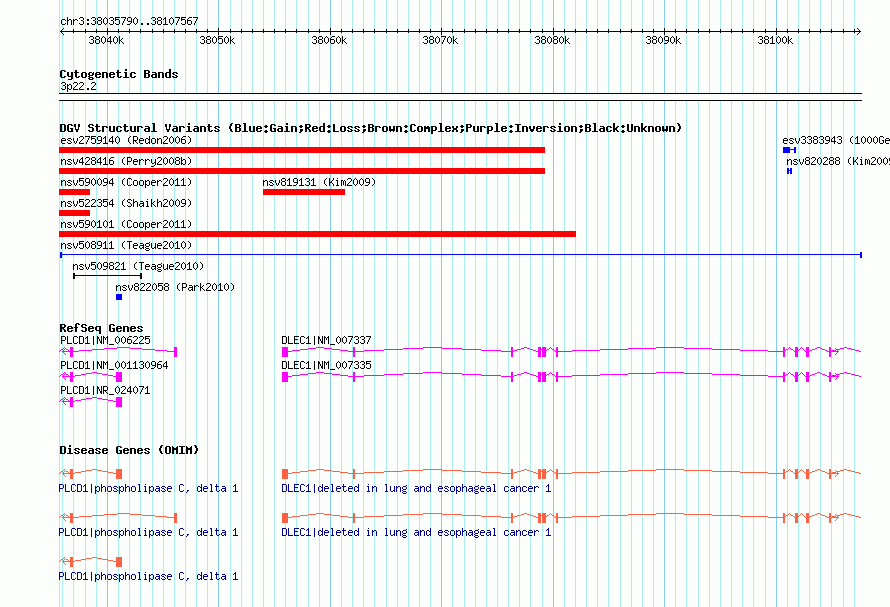The height and width of the screenshot is (607, 890).
Task: Select the DGV Structural Variants track title
Action: click(x=371, y=128)
